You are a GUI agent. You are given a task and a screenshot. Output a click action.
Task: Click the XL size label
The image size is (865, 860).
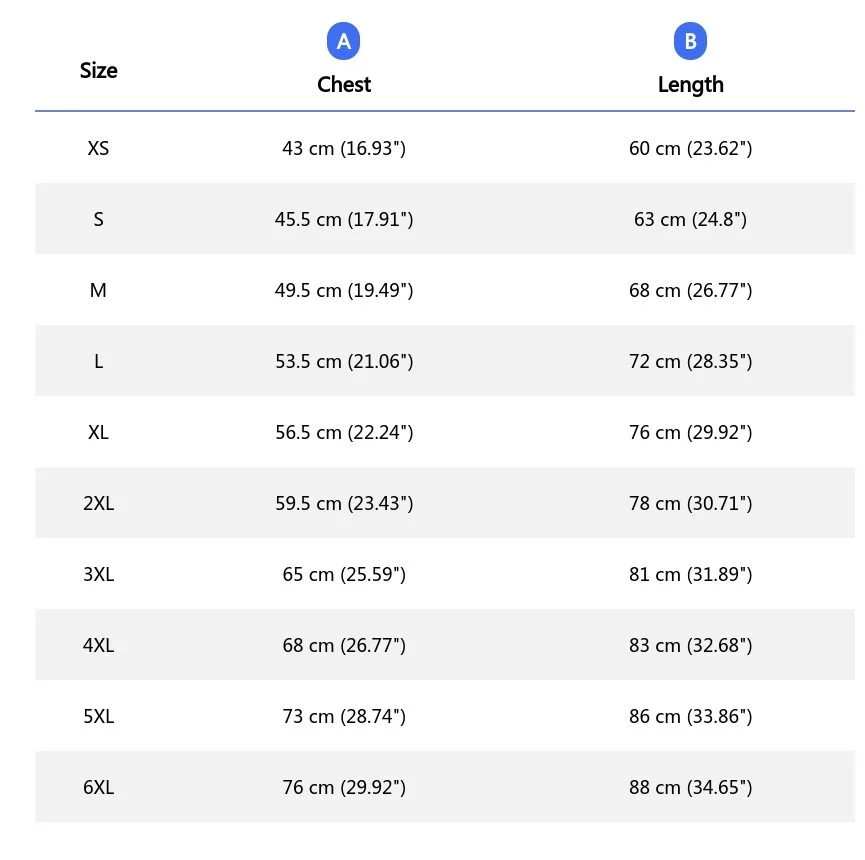click(x=98, y=433)
